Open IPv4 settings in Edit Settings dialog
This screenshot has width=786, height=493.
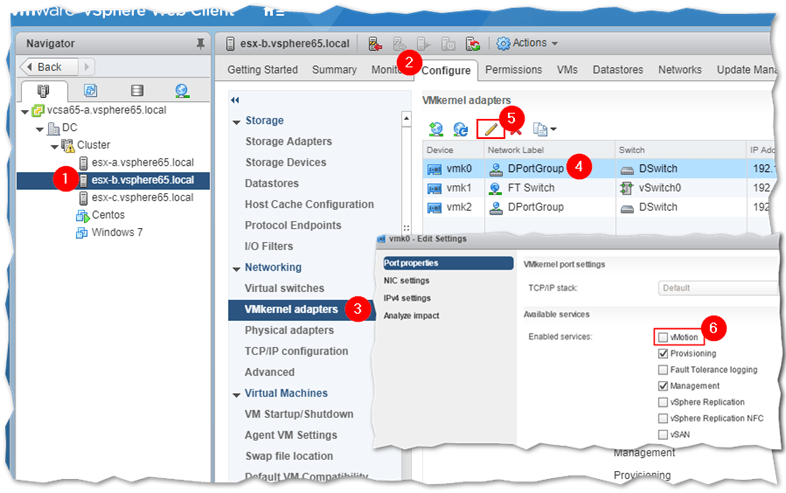pos(407,298)
